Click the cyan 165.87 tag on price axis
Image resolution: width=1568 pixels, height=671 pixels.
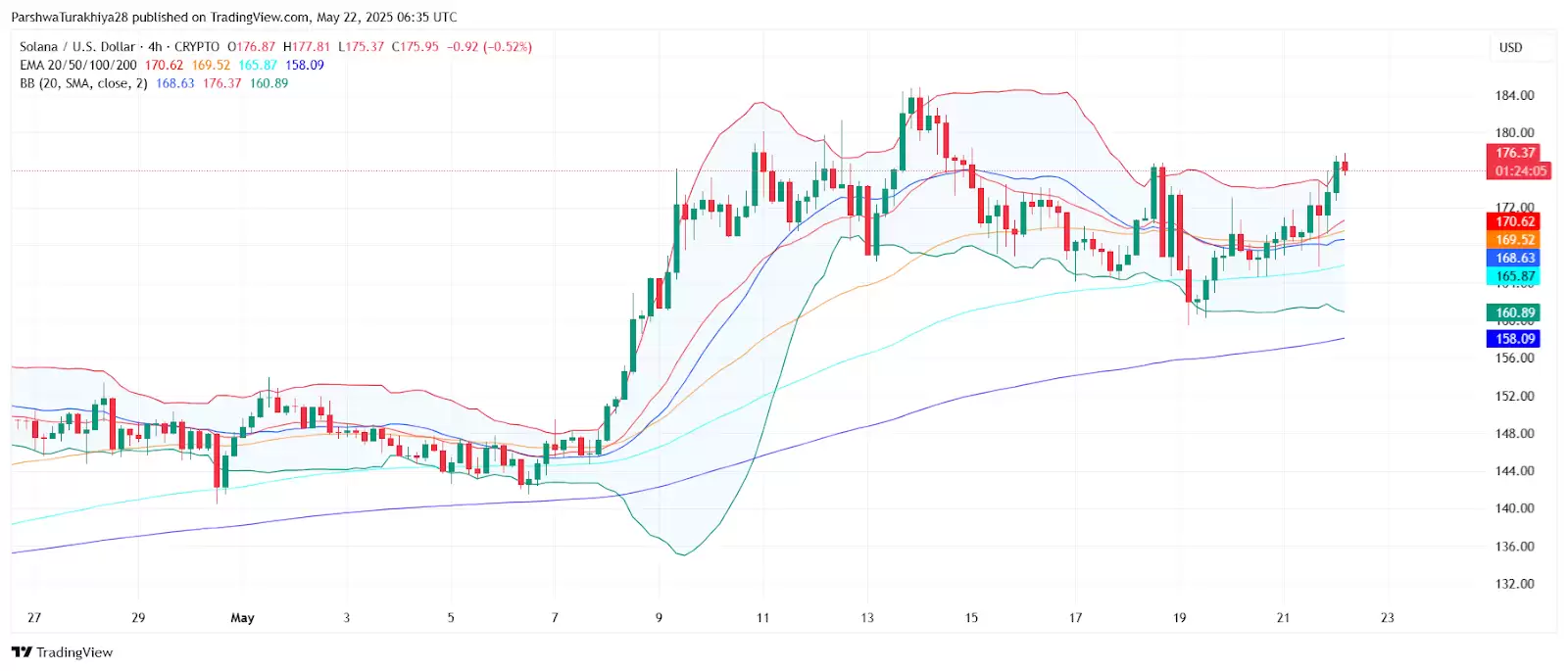(x=1514, y=277)
